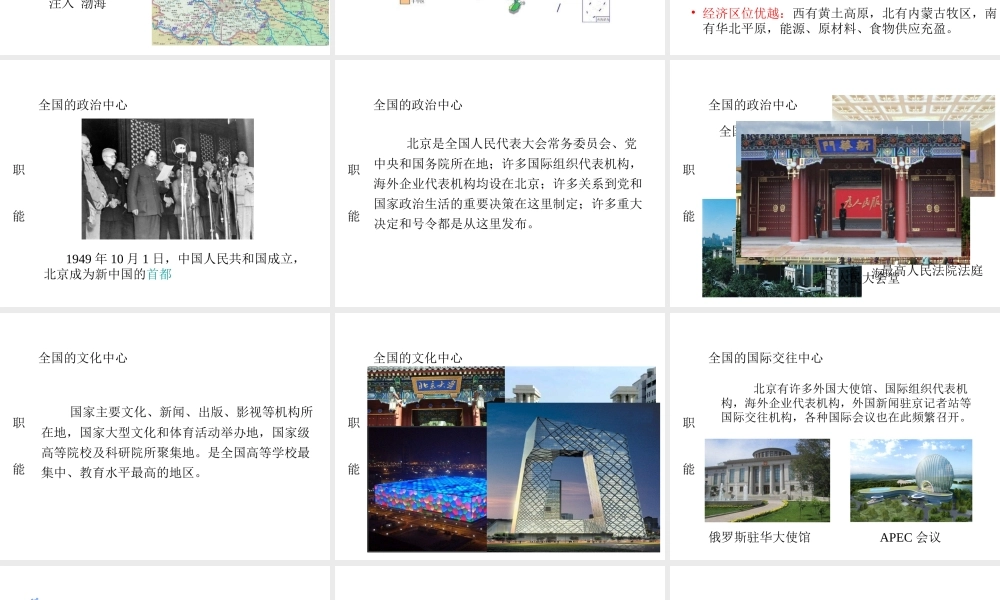Viewport: 1000px width, 600px height.
Task: Click the caption 俄罗斯驻华大使馆
Action: (760, 538)
